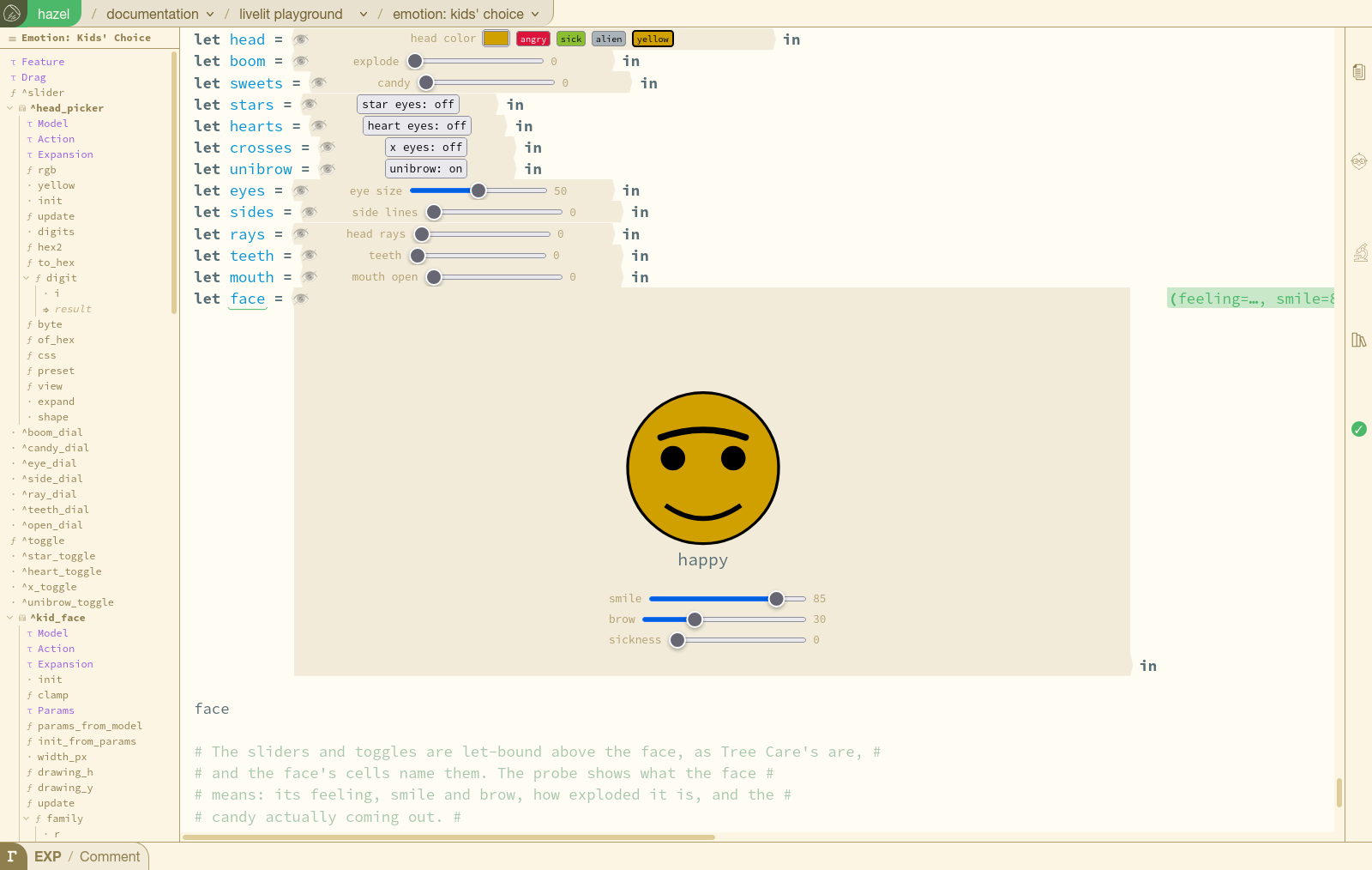Open the books library icon
This screenshot has width=1372, height=870.
pos(1359,340)
